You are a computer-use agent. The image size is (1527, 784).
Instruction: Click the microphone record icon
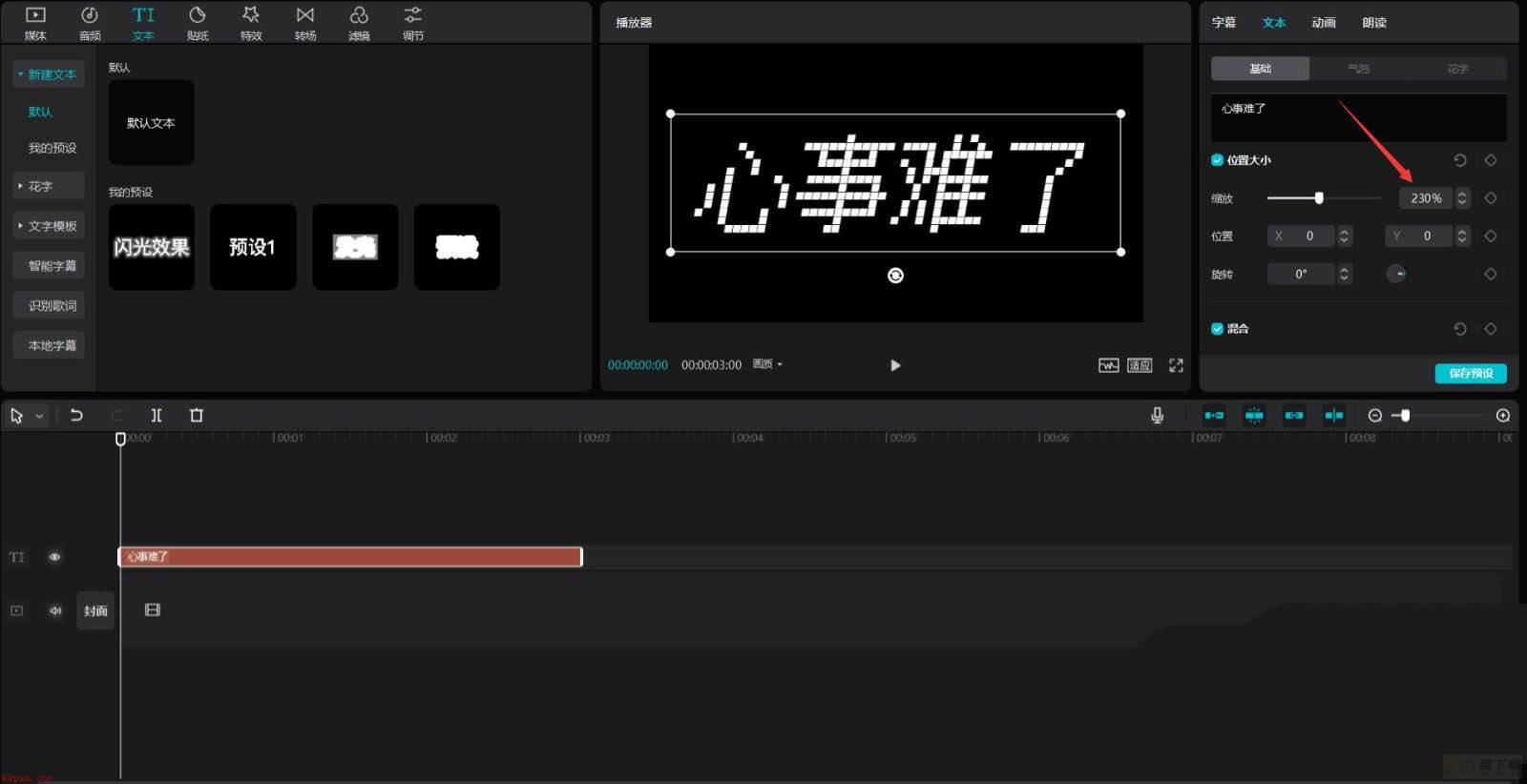pos(1157,415)
